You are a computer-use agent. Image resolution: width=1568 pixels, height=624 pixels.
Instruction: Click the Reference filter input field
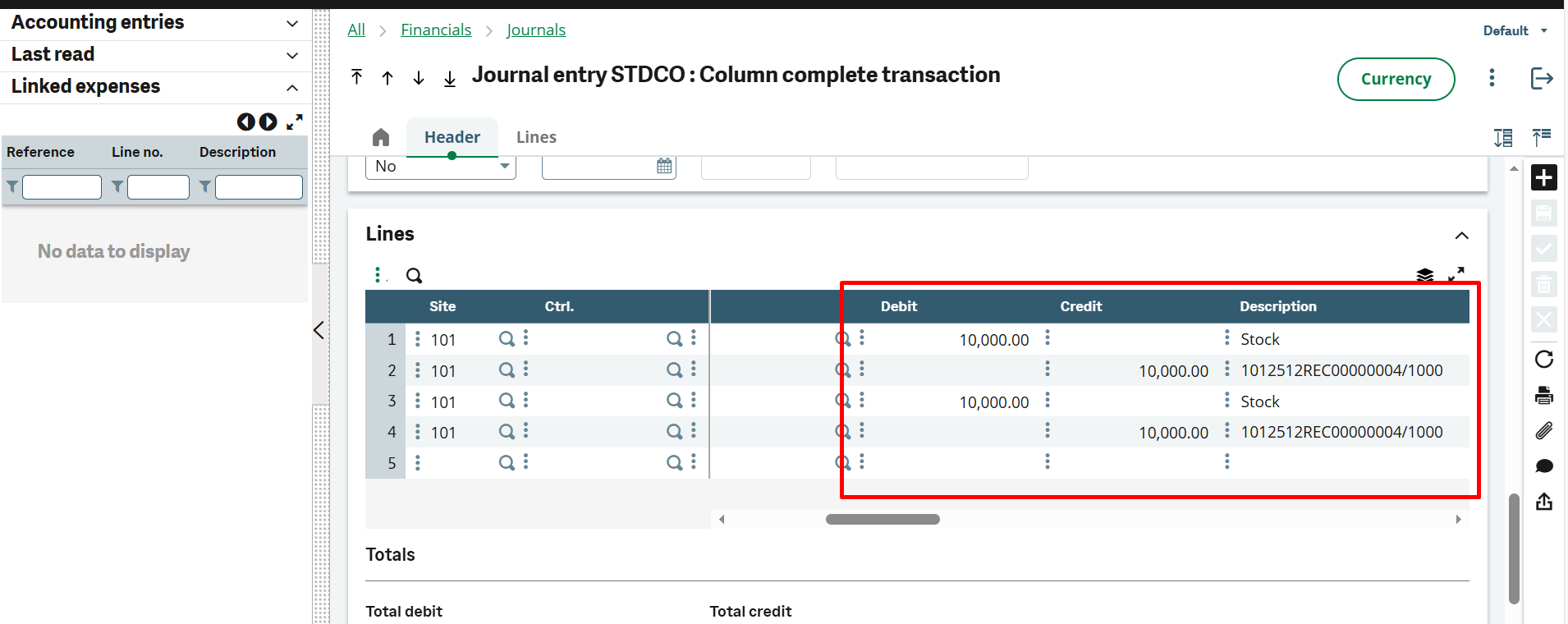click(x=62, y=187)
